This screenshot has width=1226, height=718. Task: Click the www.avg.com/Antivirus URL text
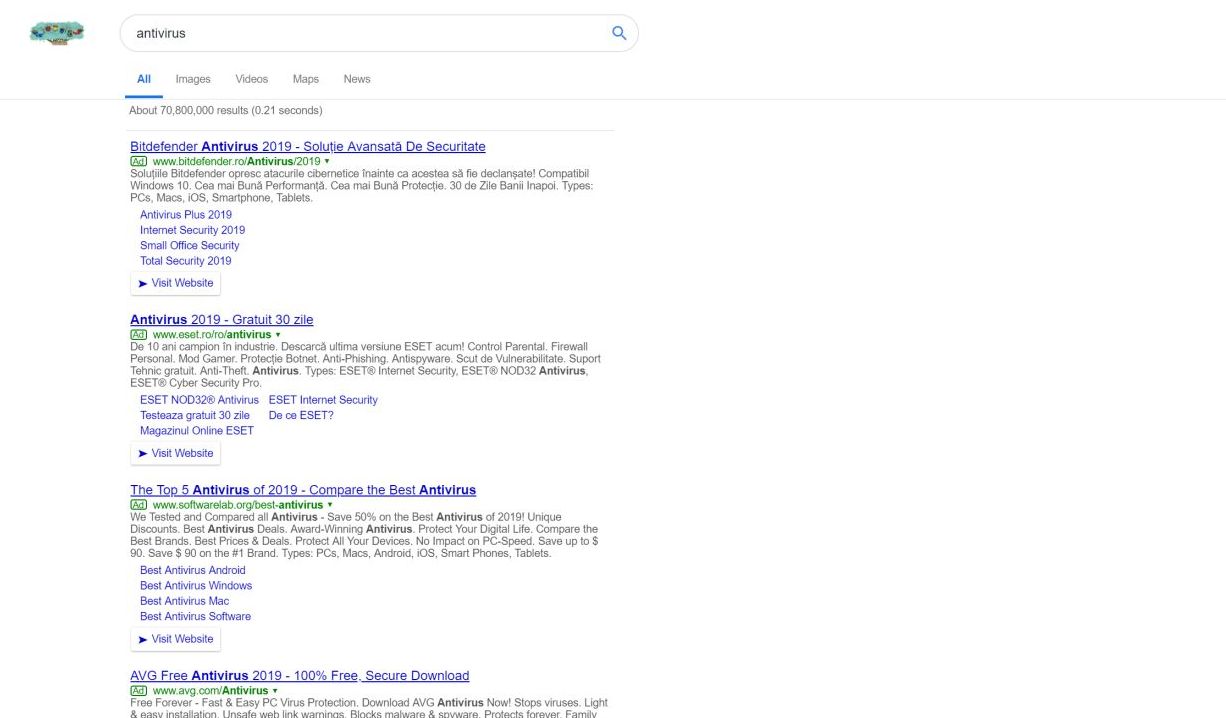pyautogui.click(x=210, y=691)
